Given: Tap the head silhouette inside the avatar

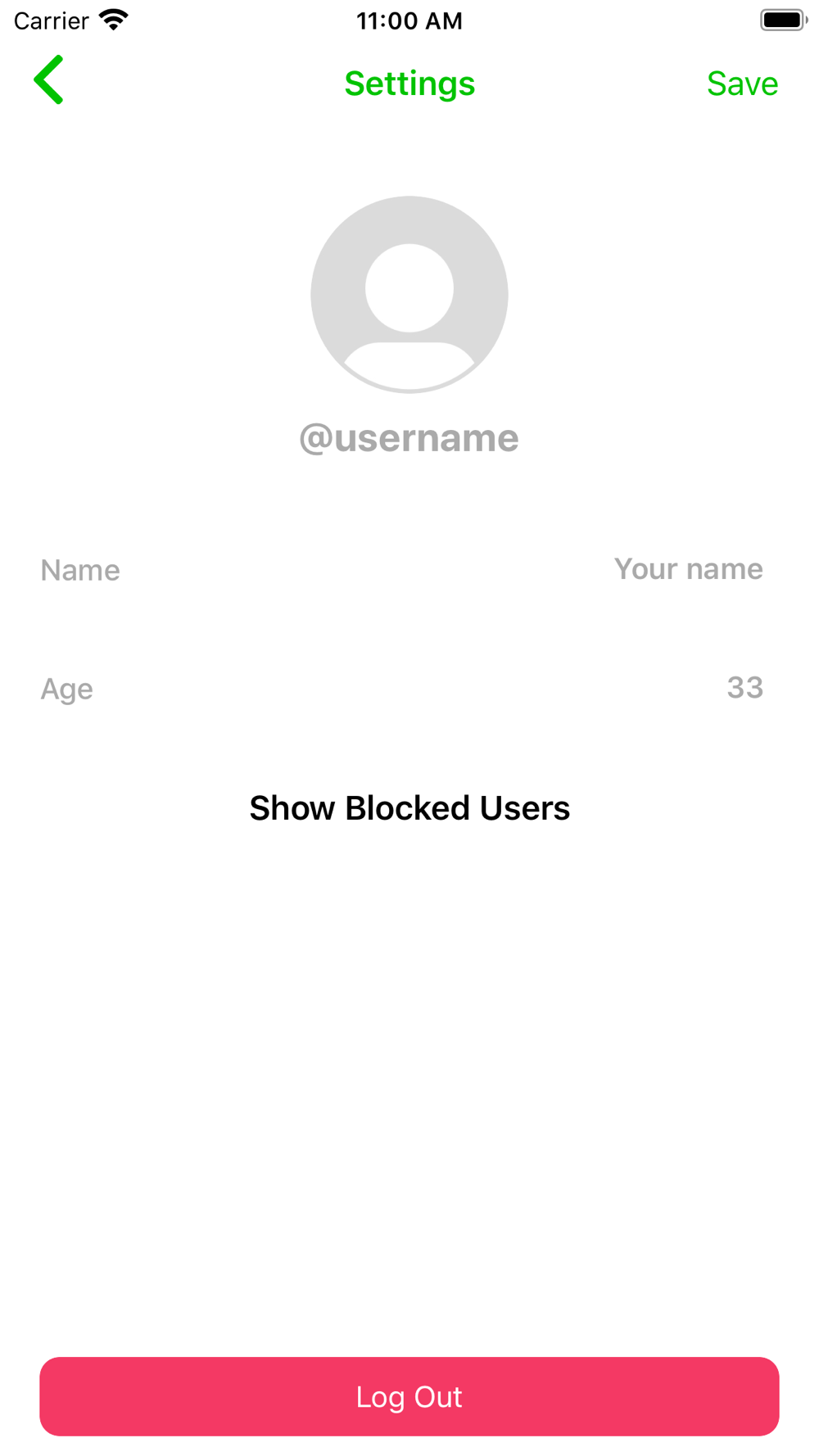Looking at the screenshot, I should [409, 288].
